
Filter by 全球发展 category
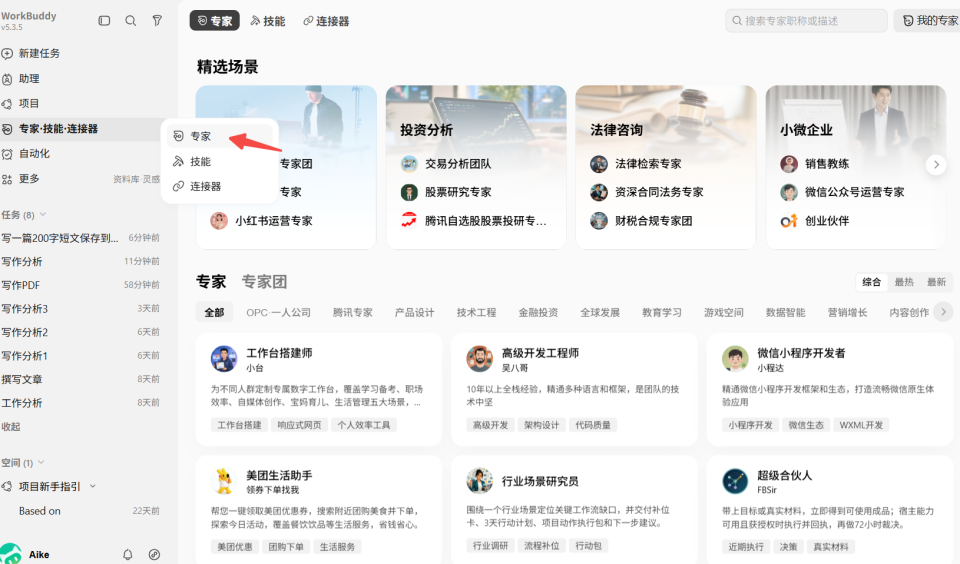click(600, 312)
